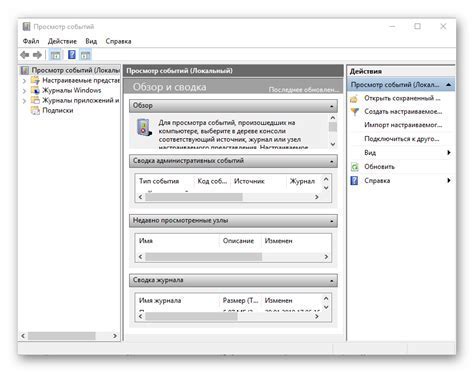Open the Справка menu in the menu bar
474x373 pixels.
[118, 41]
